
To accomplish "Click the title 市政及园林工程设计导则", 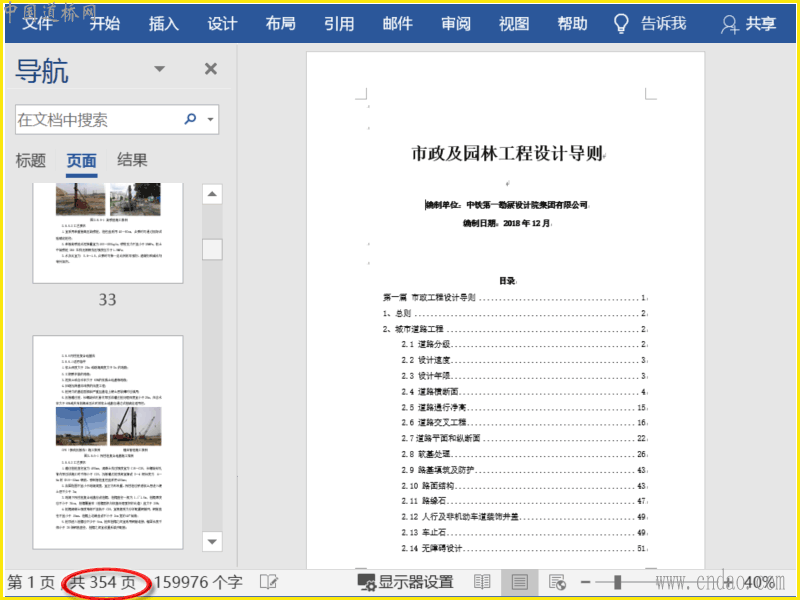I will (507, 153).
